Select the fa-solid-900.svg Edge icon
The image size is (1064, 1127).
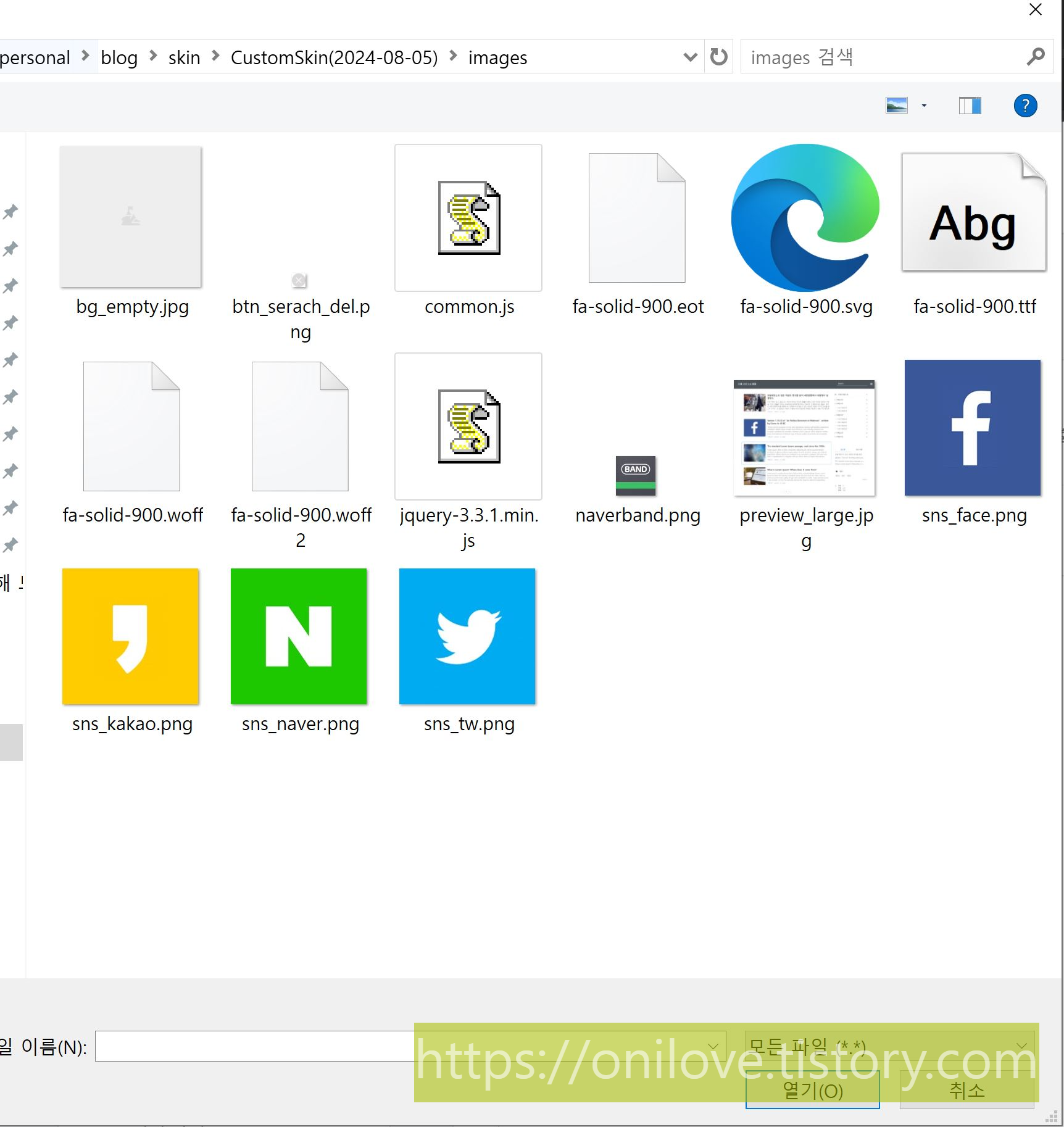[x=805, y=218]
